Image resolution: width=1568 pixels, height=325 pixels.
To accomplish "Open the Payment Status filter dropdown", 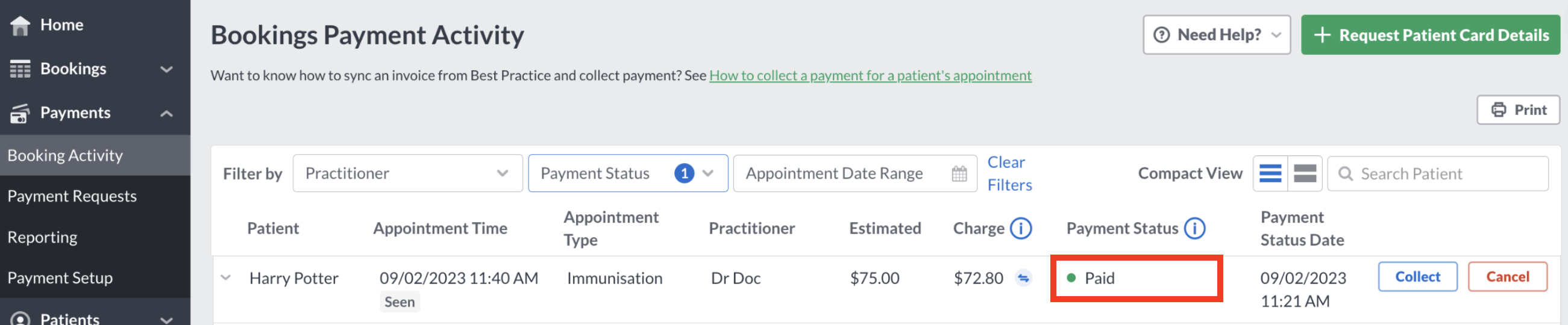I will [627, 174].
